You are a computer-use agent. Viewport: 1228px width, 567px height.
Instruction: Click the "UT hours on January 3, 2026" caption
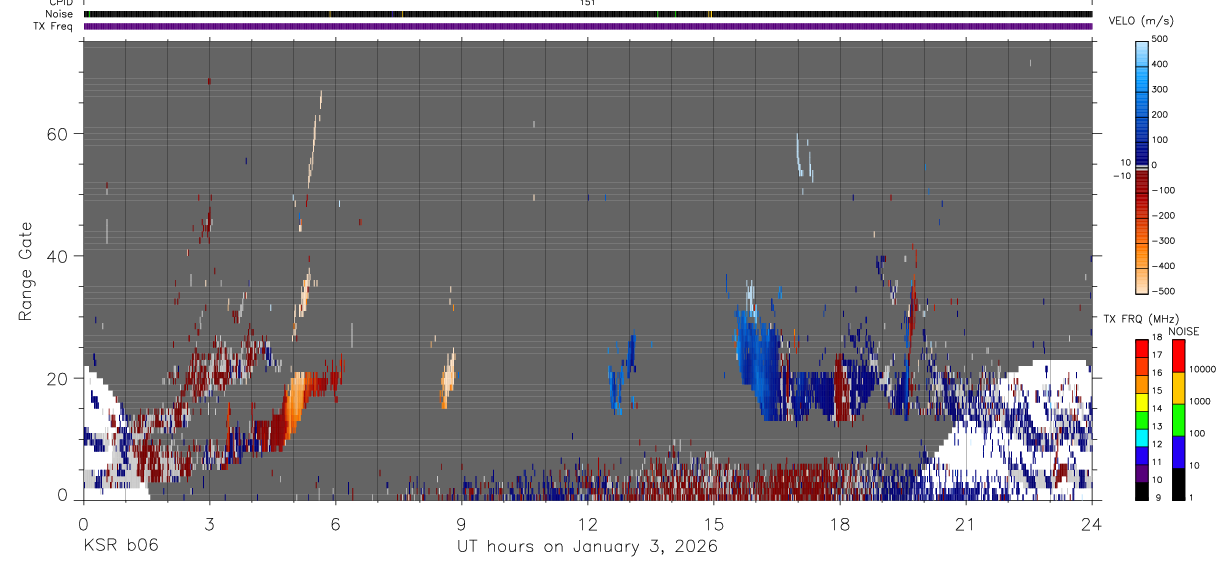pyautogui.click(x=587, y=547)
